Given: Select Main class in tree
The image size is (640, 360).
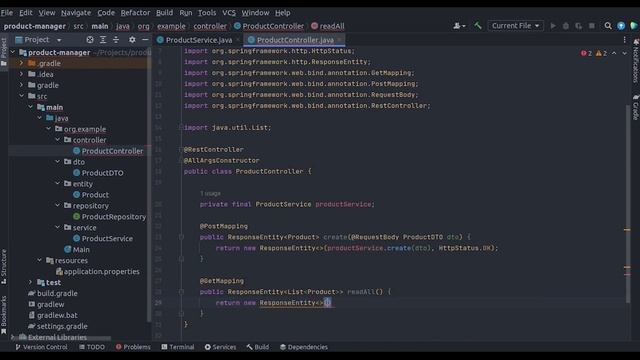Looking at the screenshot, I should (x=77, y=249).
